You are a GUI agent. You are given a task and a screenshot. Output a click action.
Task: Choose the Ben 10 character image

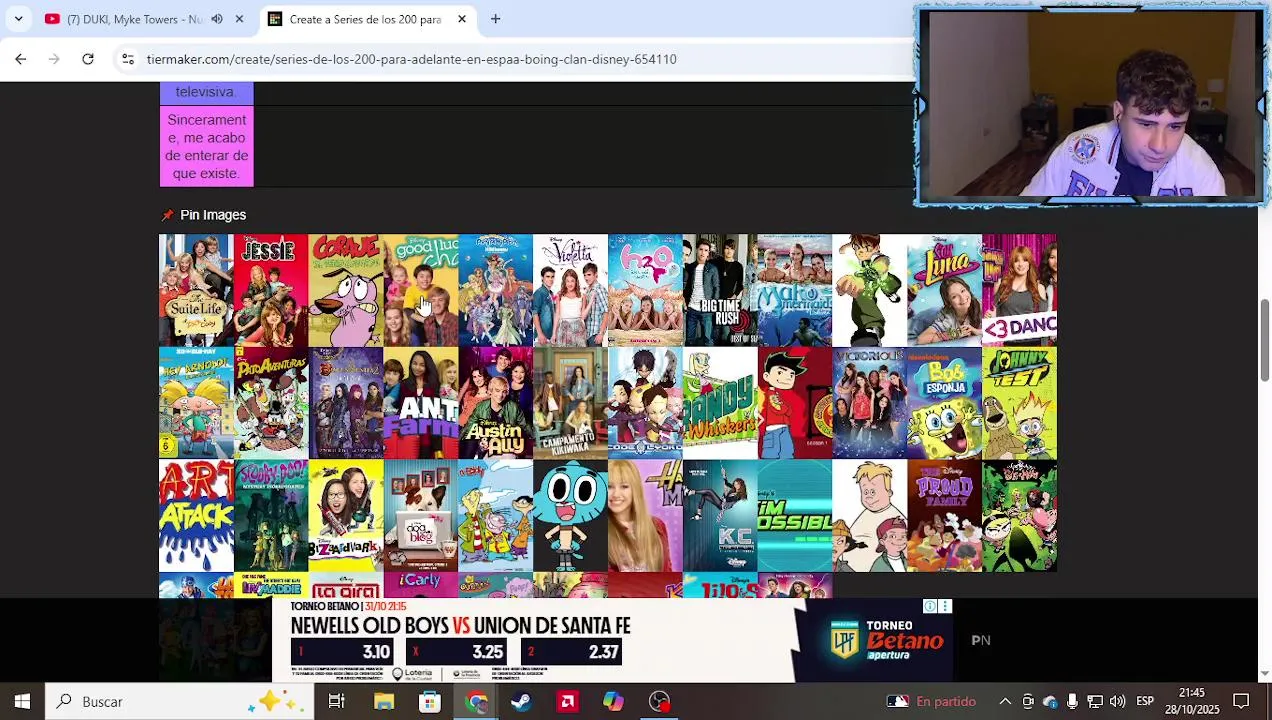[x=870, y=290]
